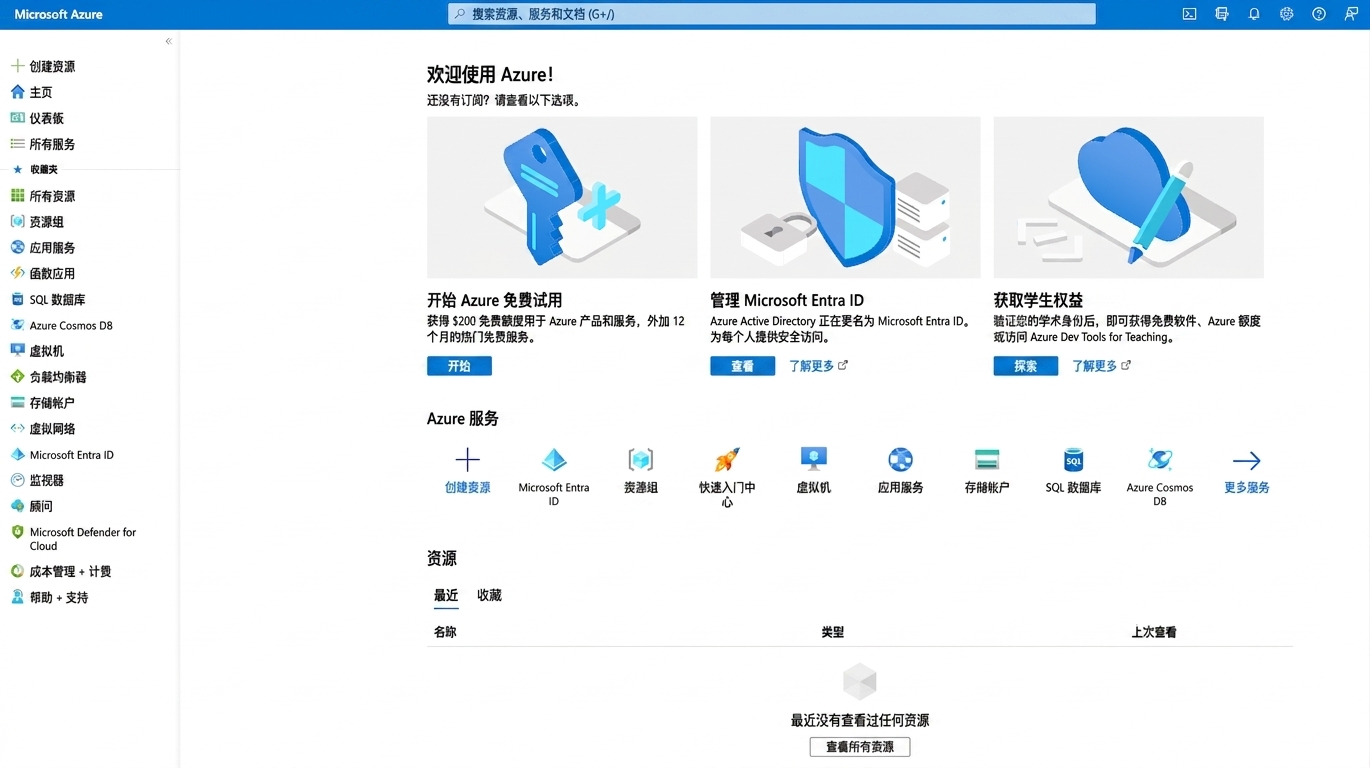Open Azure Cosmos DB under Azure 服务
This screenshot has height=768, width=1370.
(1160, 476)
